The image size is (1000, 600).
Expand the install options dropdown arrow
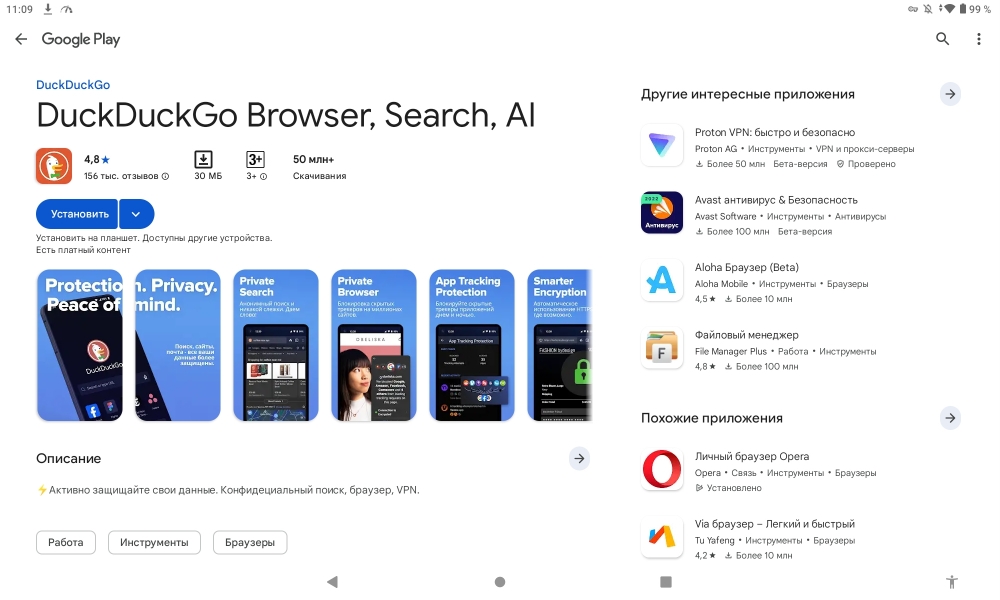[x=136, y=214]
